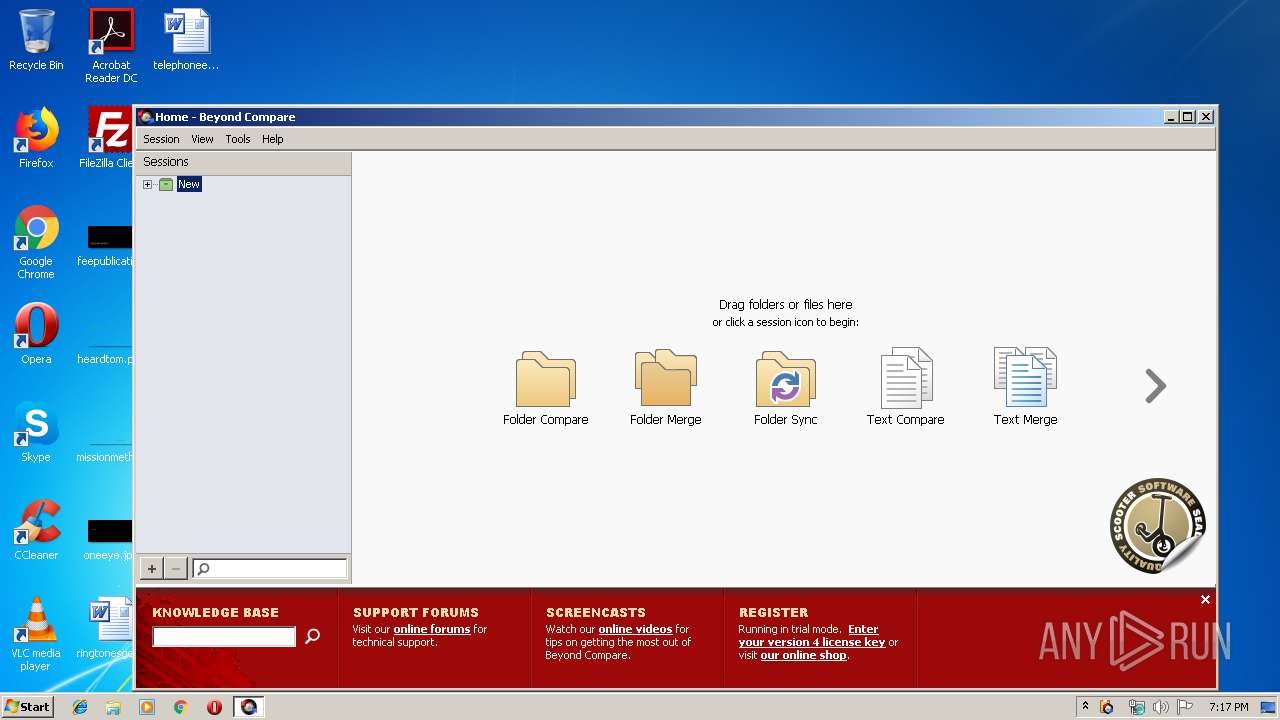The width and height of the screenshot is (1280, 720).
Task: Open the Windows Start menu
Action: [27, 706]
